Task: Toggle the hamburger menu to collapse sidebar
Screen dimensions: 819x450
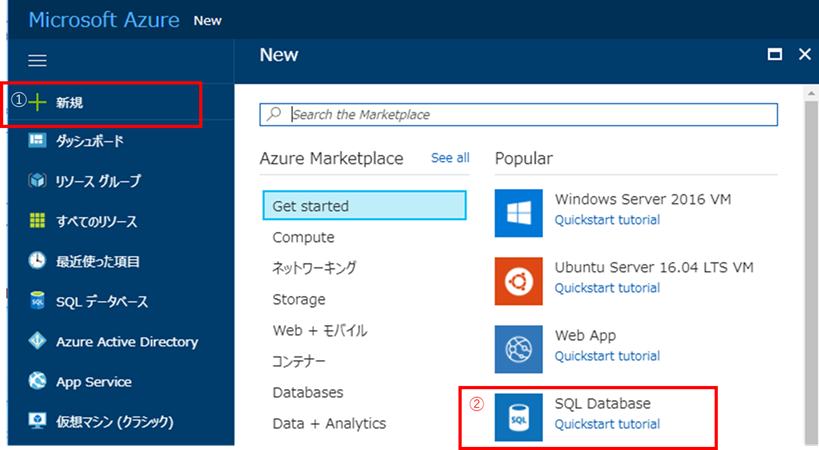Action: click(x=37, y=60)
